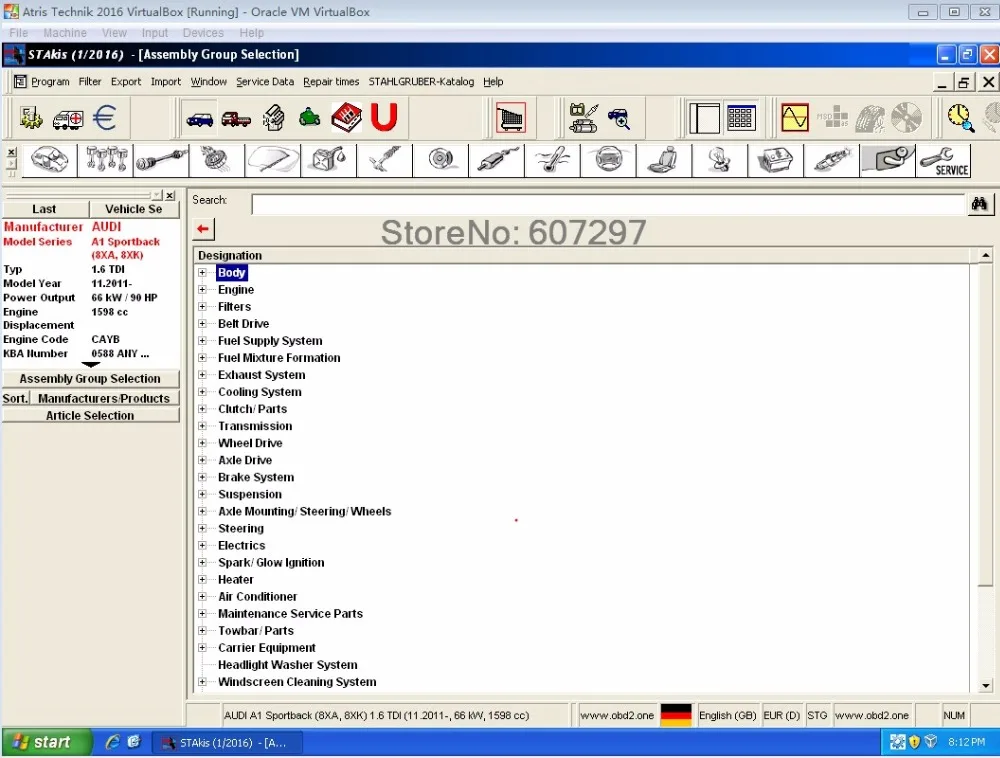Select the Cooling System row
The image size is (1000, 758).
pyautogui.click(x=260, y=392)
